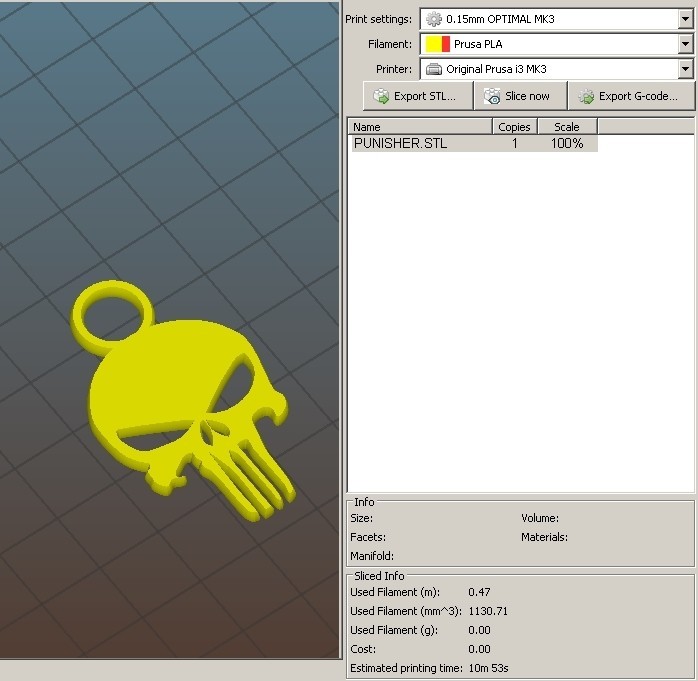Click the yellow filament color swatch
The height and width of the screenshot is (681, 698).
[434, 44]
